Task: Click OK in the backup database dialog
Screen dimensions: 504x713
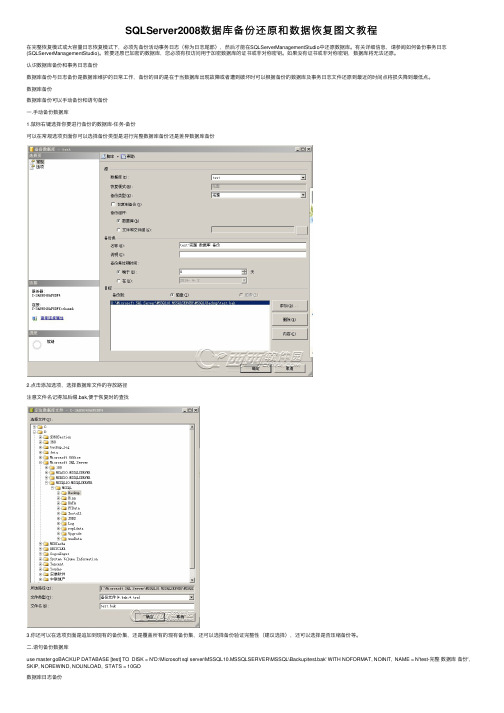Action: point(256,368)
